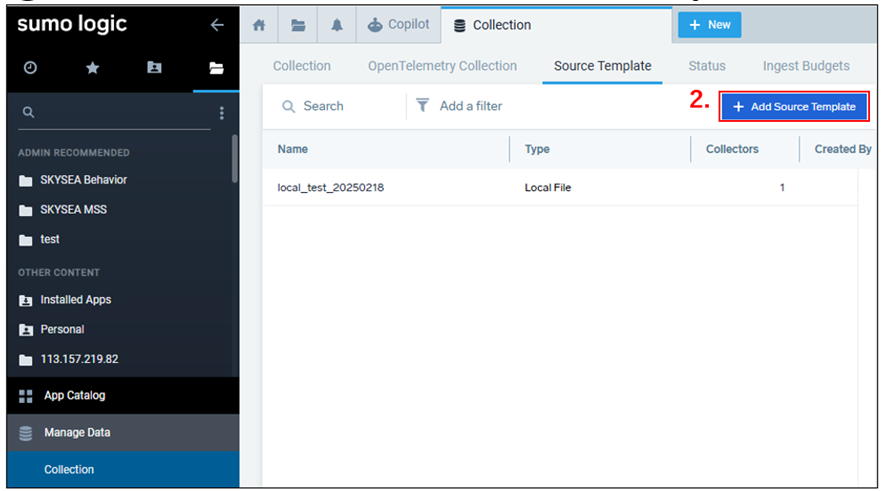The height and width of the screenshot is (491, 886).
Task: Sort by the Collectors column header
Action: click(732, 149)
